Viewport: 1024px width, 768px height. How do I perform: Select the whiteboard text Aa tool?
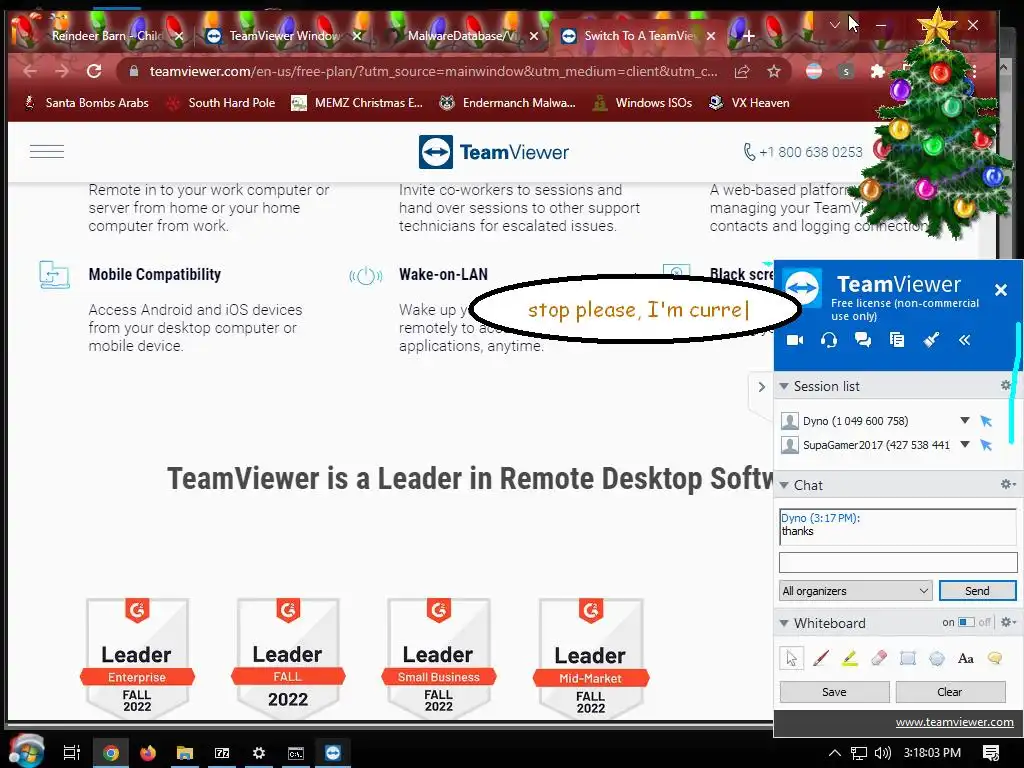pos(966,658)
